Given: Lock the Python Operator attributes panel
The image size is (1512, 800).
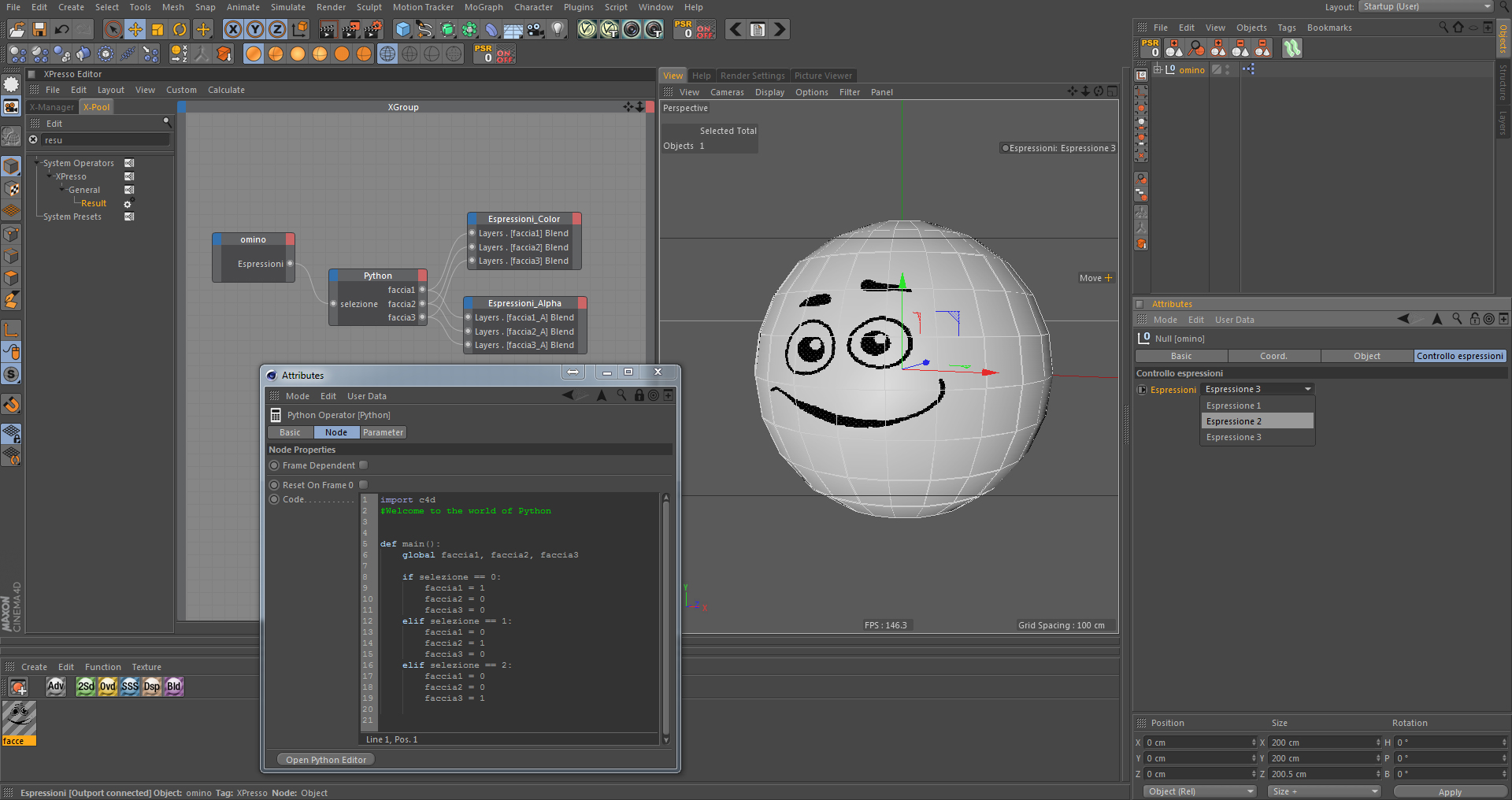Looking at the screenshot, I should 639,395.
